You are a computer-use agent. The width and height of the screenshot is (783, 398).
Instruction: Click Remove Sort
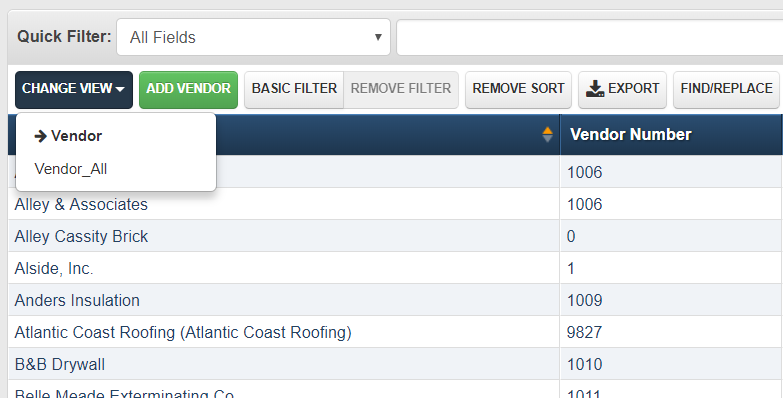518,90
